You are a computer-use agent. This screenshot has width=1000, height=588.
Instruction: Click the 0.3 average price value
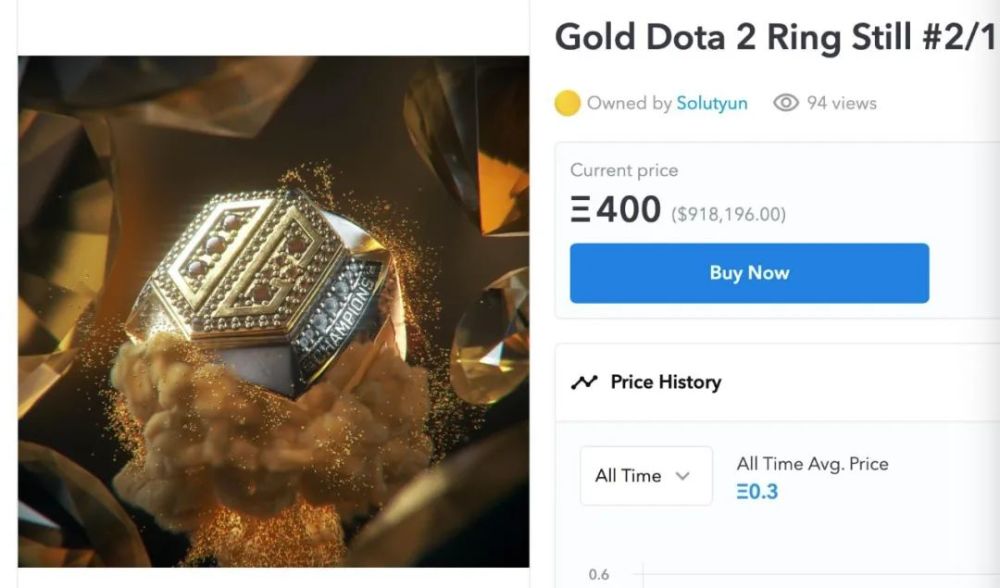(x=764, y=492)
